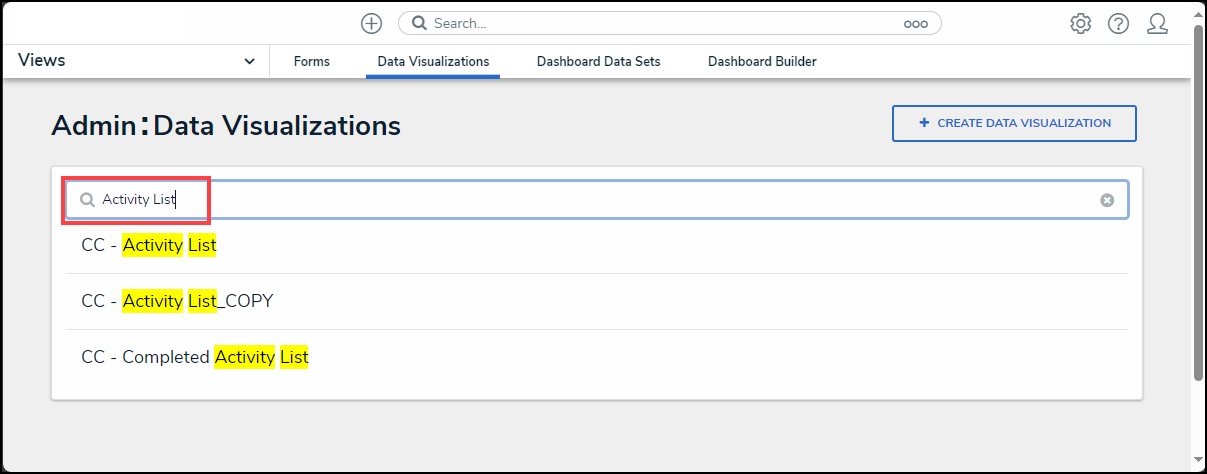The height and width of the screenshot is (474, 1207).
Task: Click inside the Activity List filter field
Action: pos(600,200)
